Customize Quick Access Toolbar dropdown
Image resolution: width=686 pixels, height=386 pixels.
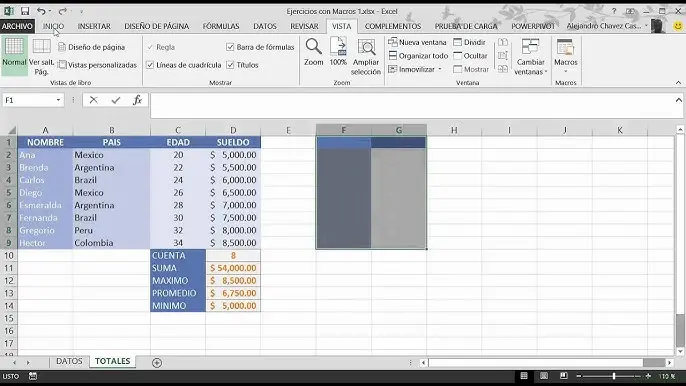coord(81,11)
